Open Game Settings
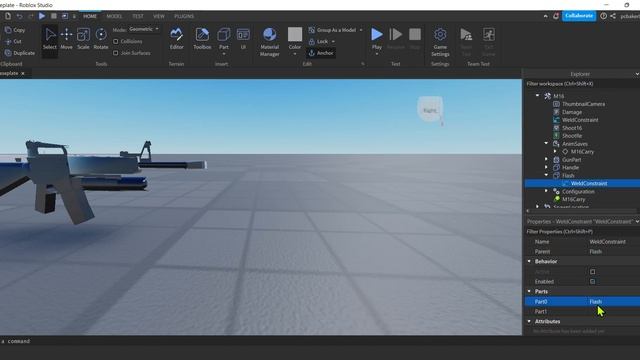 [x=440, y=42]
